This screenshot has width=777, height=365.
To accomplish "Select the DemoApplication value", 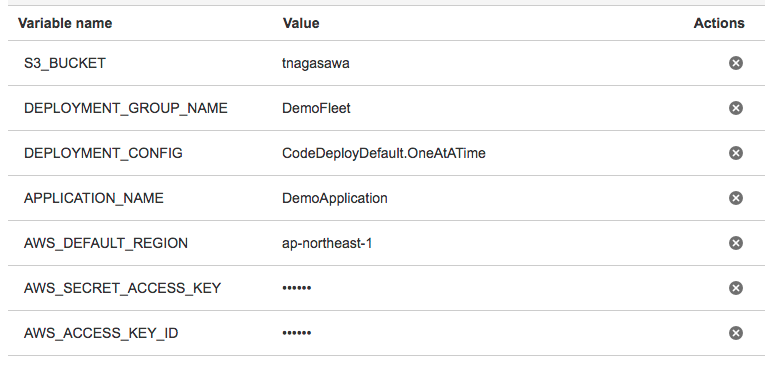I will [x=334, y=198].
